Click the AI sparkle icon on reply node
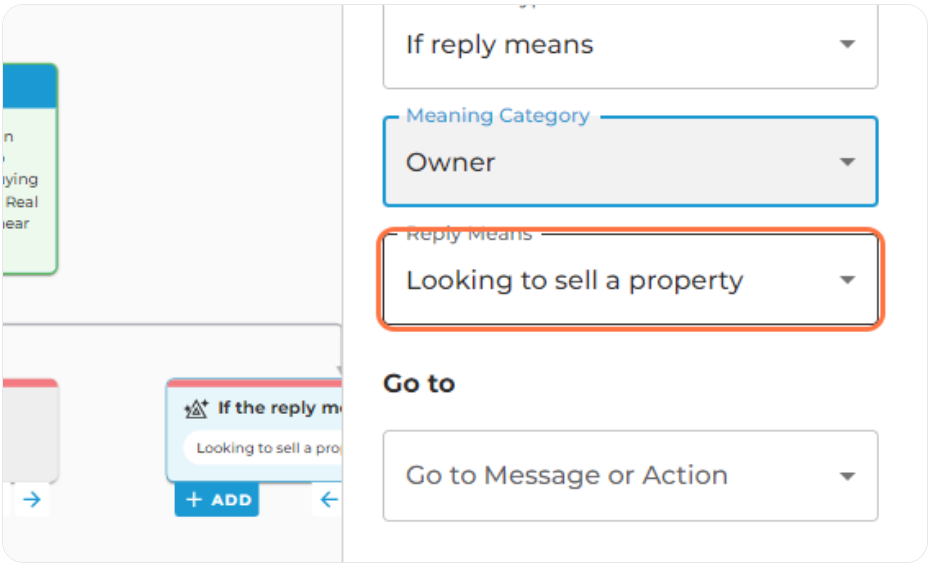Image resolution: width=931 pixels, height=567 pixels. (x=196, y=408)
